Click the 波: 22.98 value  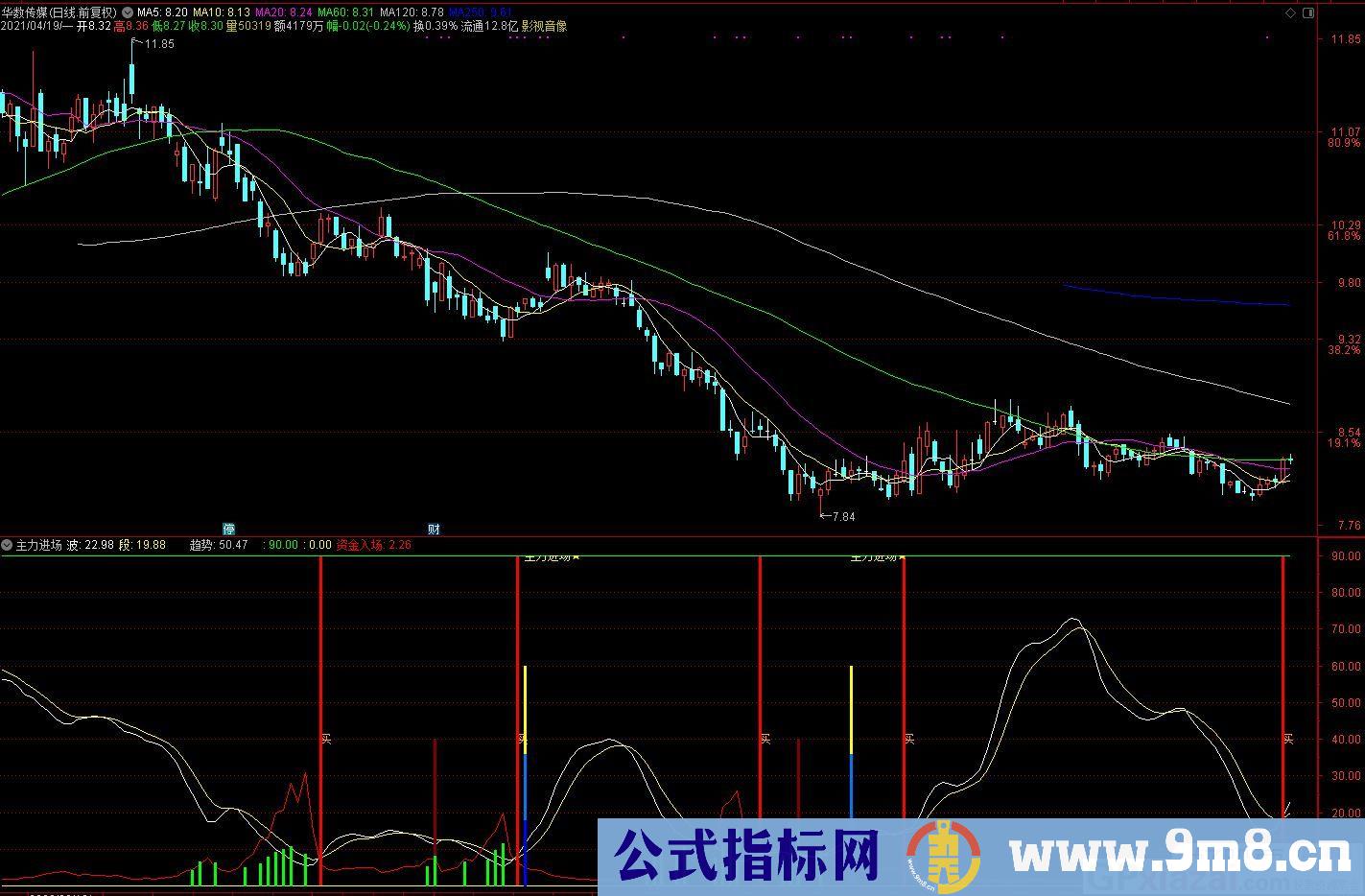[x=90, y=545]
